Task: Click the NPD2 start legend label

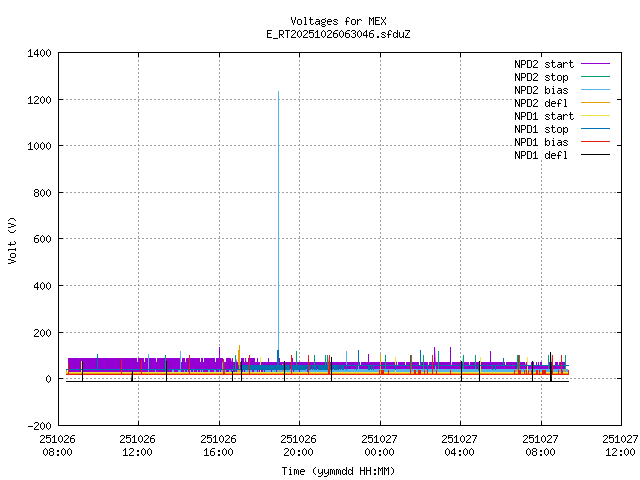Action: tap(541, 63)
